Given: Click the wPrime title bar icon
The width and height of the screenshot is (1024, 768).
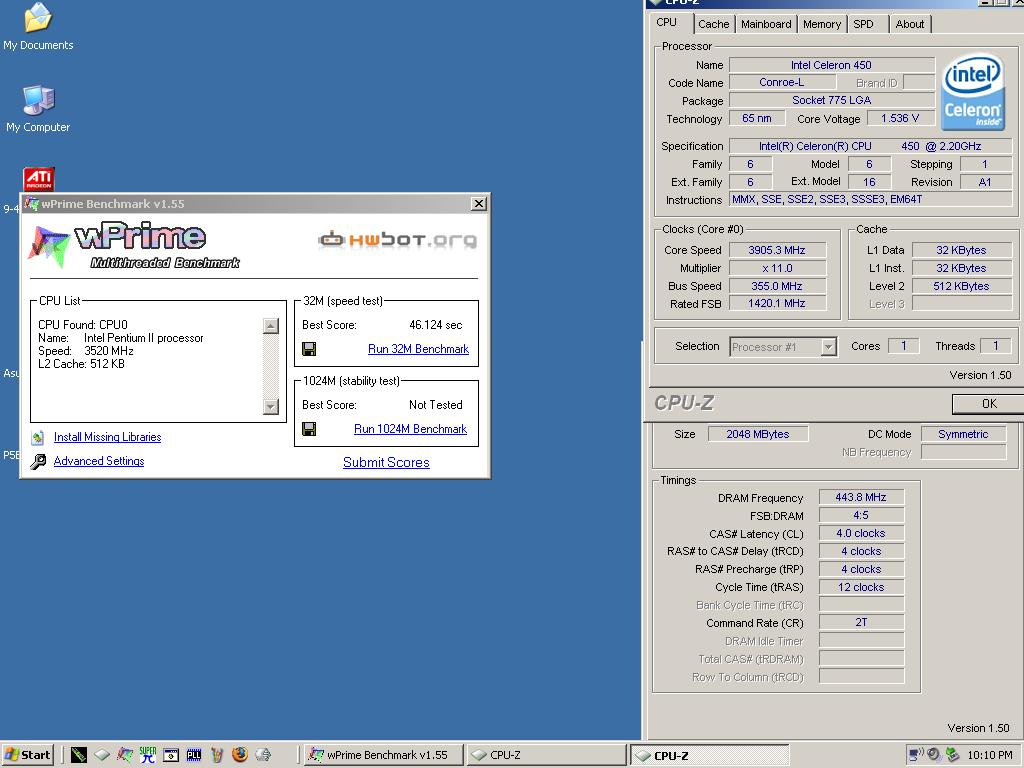Looking at the screenshot, I should click(31, 204).
